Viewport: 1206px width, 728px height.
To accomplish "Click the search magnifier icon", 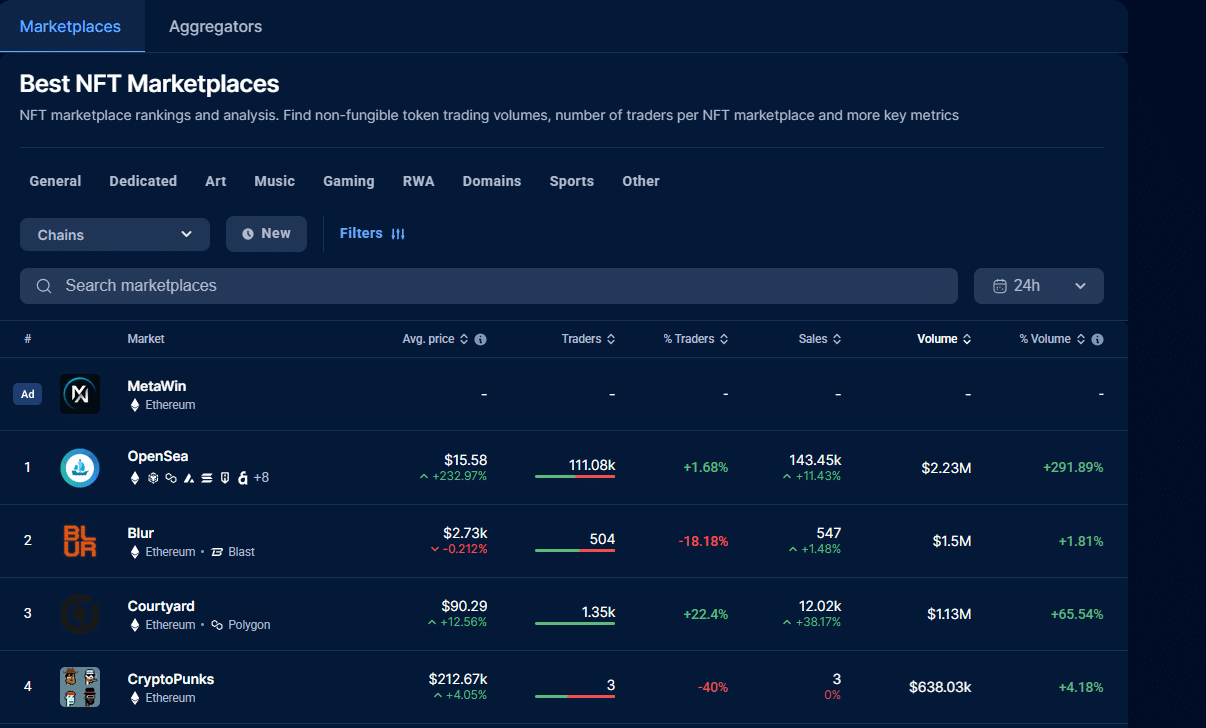I will coord(44,286).
